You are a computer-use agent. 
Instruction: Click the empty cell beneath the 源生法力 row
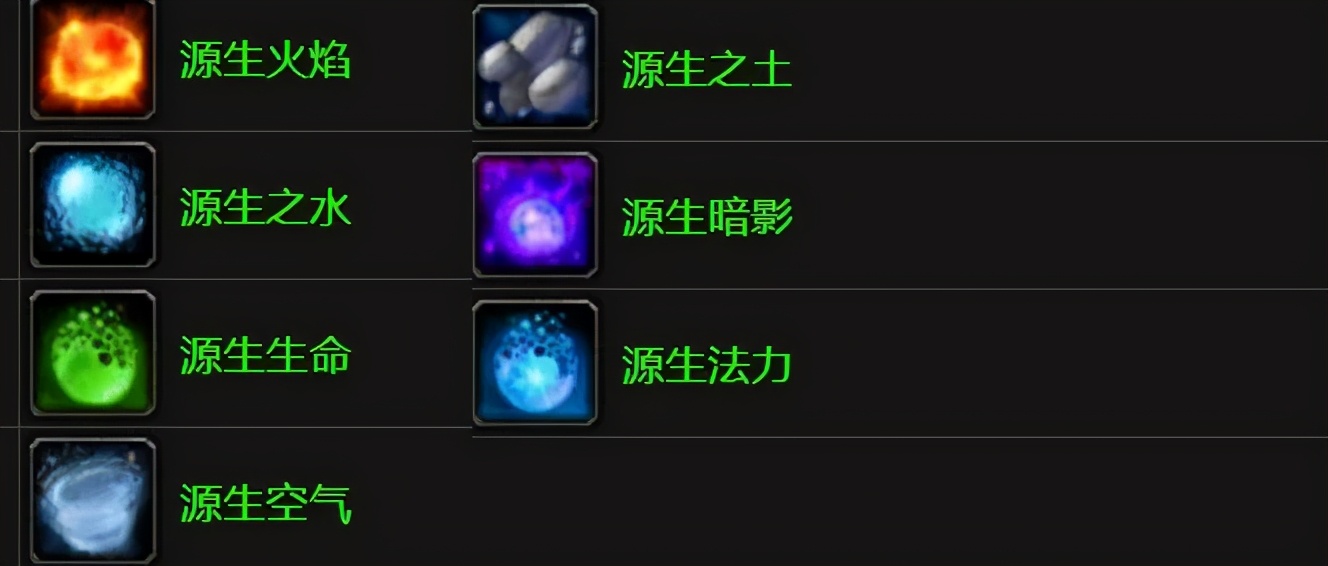click(x=900, y=502)
